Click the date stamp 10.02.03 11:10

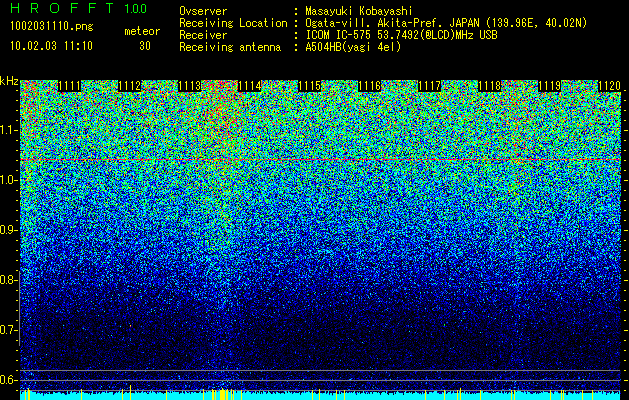(x=51, y=46)
